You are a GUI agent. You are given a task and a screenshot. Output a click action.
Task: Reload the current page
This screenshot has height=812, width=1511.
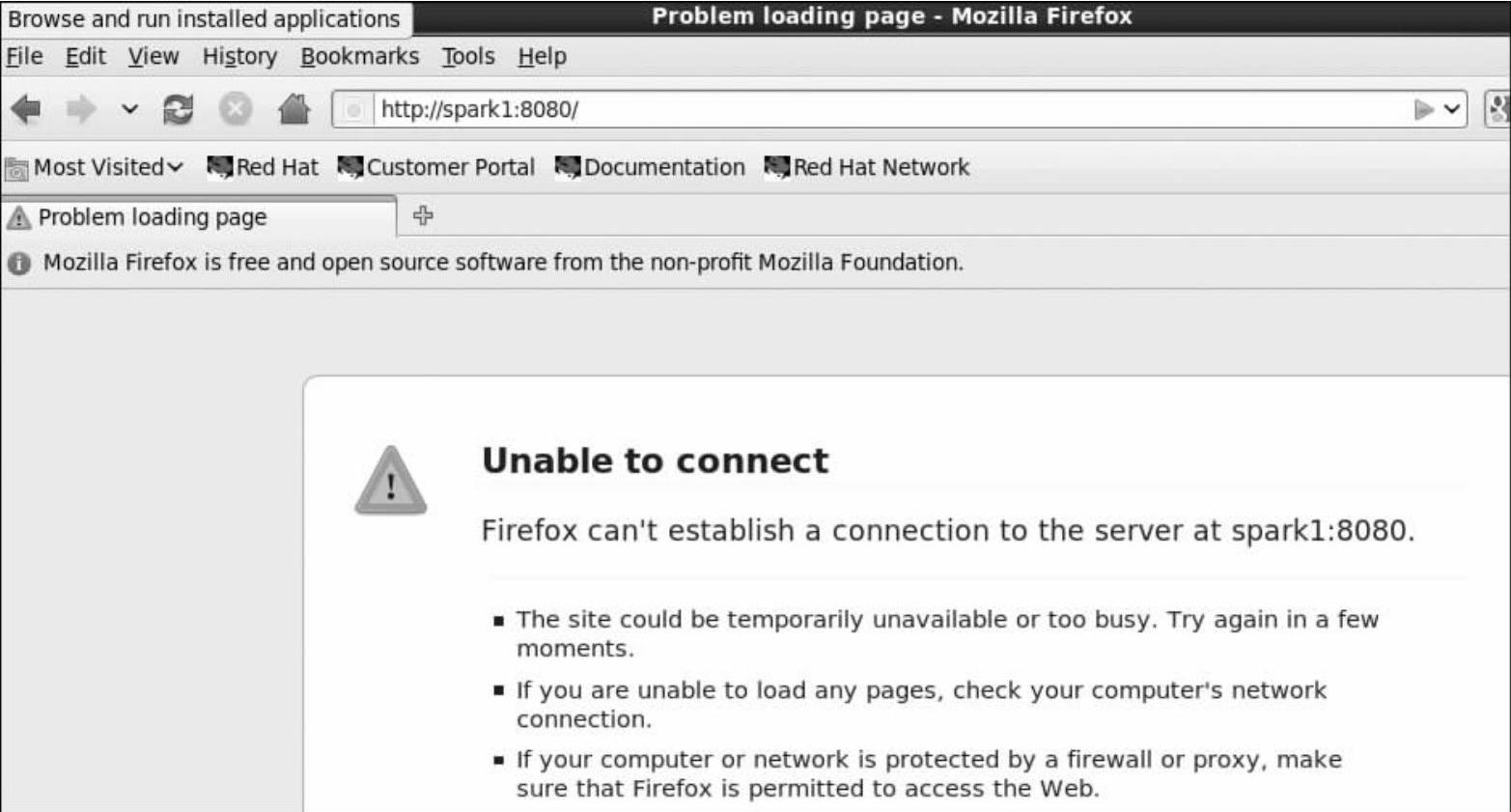tap(178, 109)
